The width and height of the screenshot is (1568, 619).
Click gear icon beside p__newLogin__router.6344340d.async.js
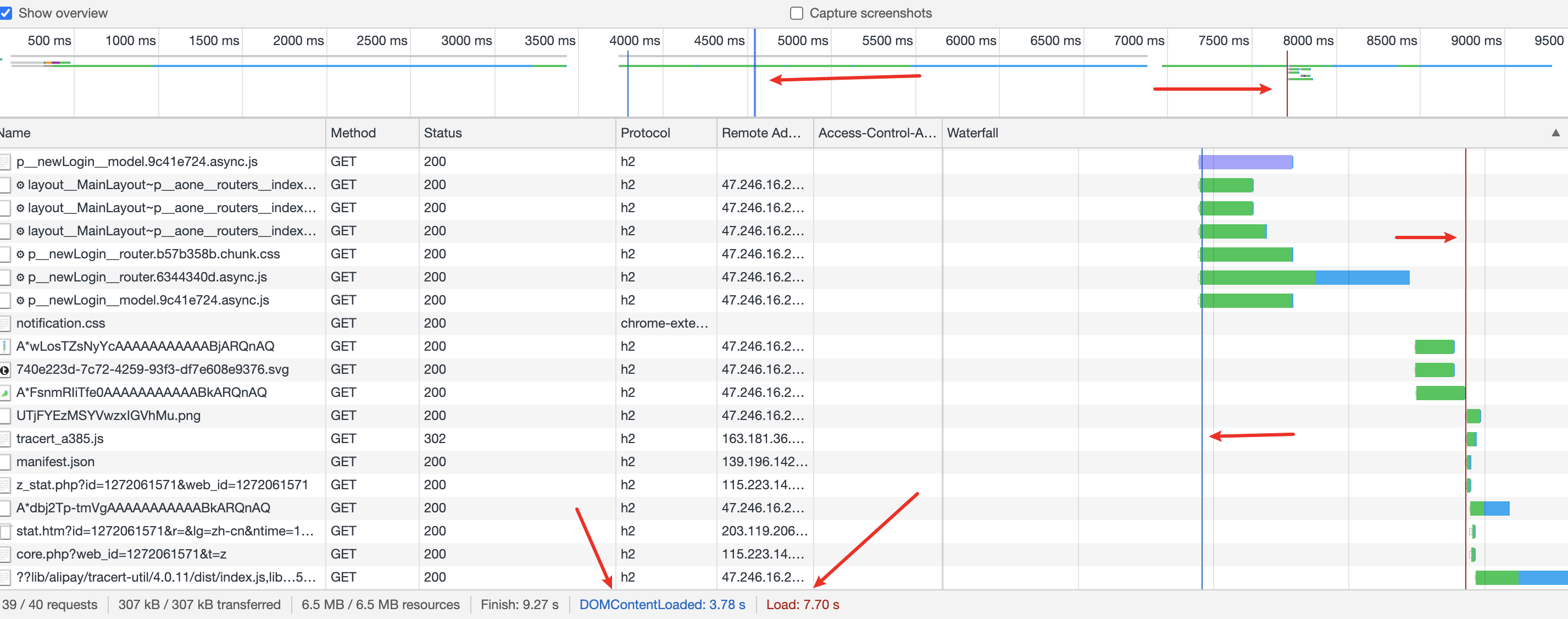click(20, 277)
